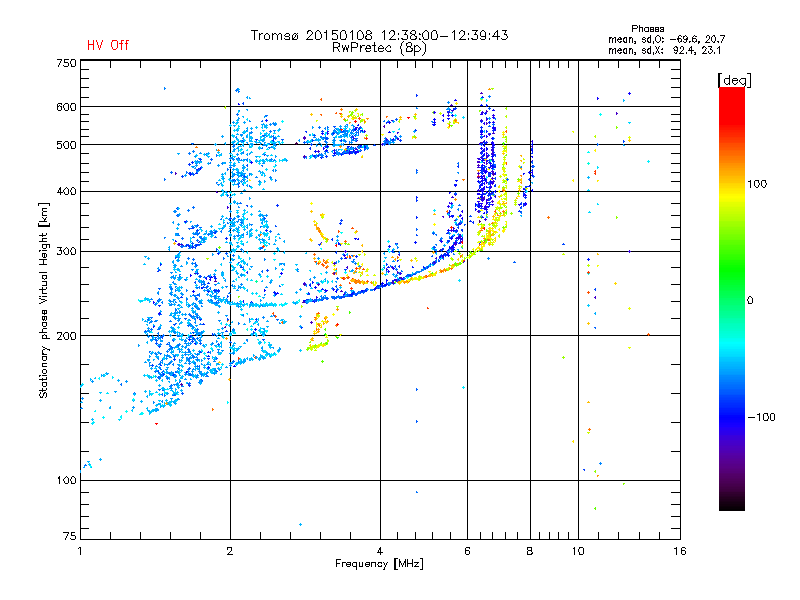Click the x-axis label '10'

point(578,551)
